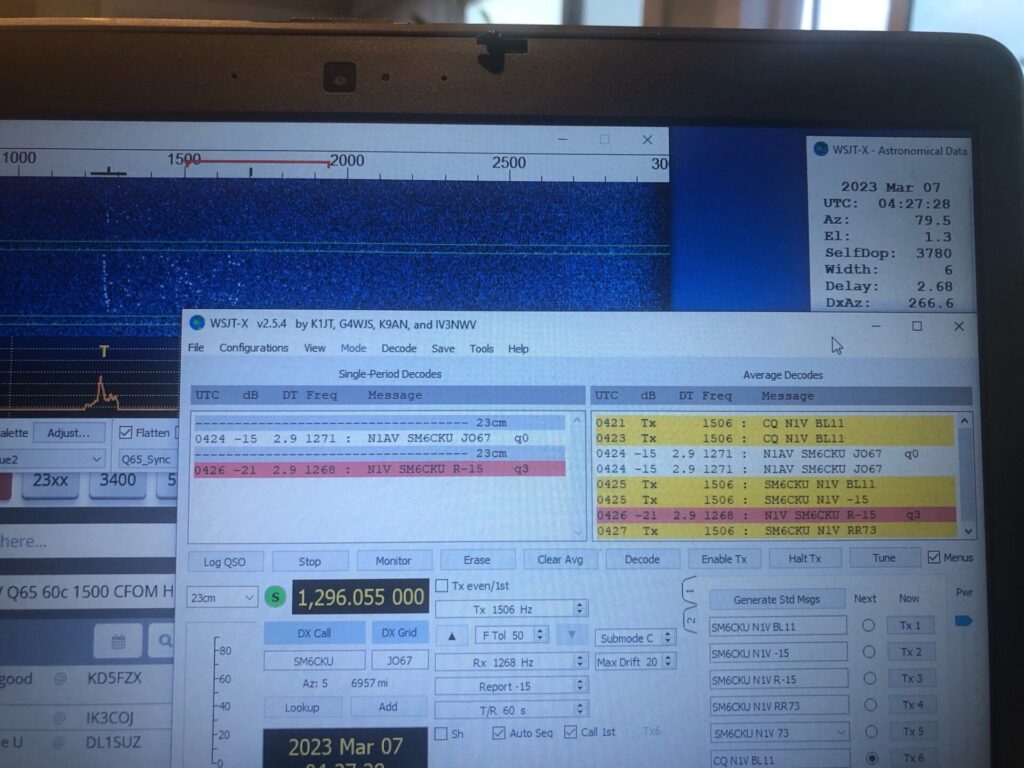This screenshot has width=1024, height=768.
Task: Open the SM6CKU N1V 73 message dropdown
Action: [780, 733]
